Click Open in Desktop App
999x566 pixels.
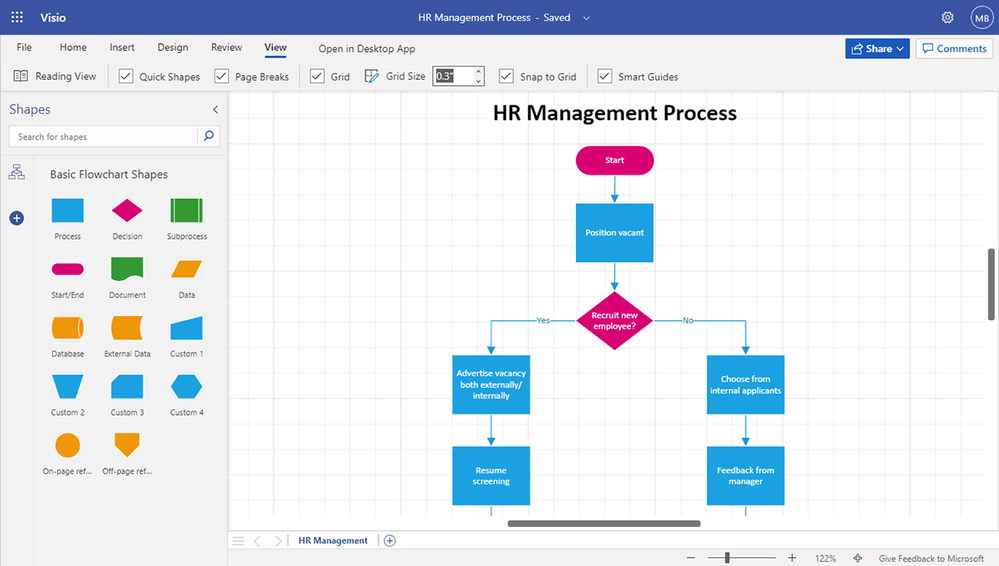(x=366, y=48)
